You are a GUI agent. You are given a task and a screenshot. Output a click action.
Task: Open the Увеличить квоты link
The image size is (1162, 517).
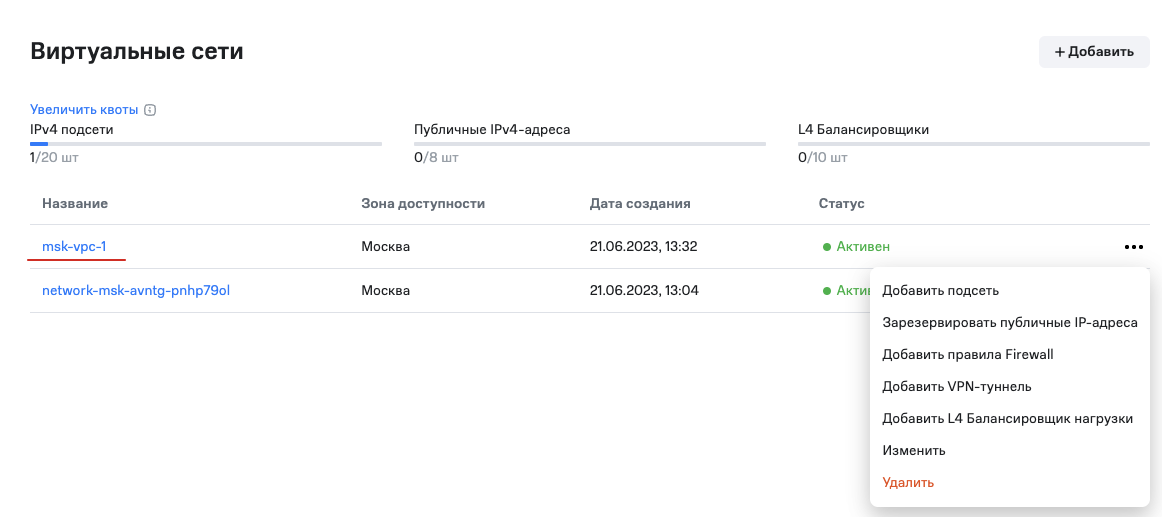click(x=84, y=110)
